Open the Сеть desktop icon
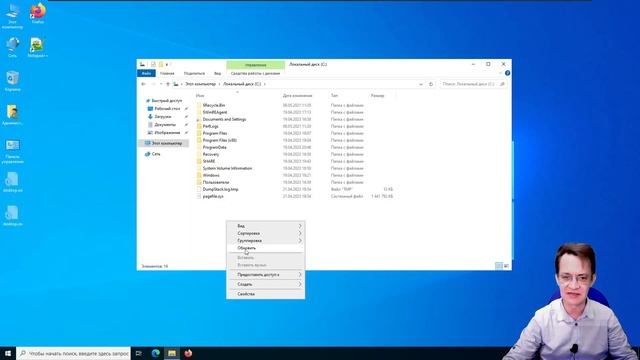640x360 pixels. 13,47
